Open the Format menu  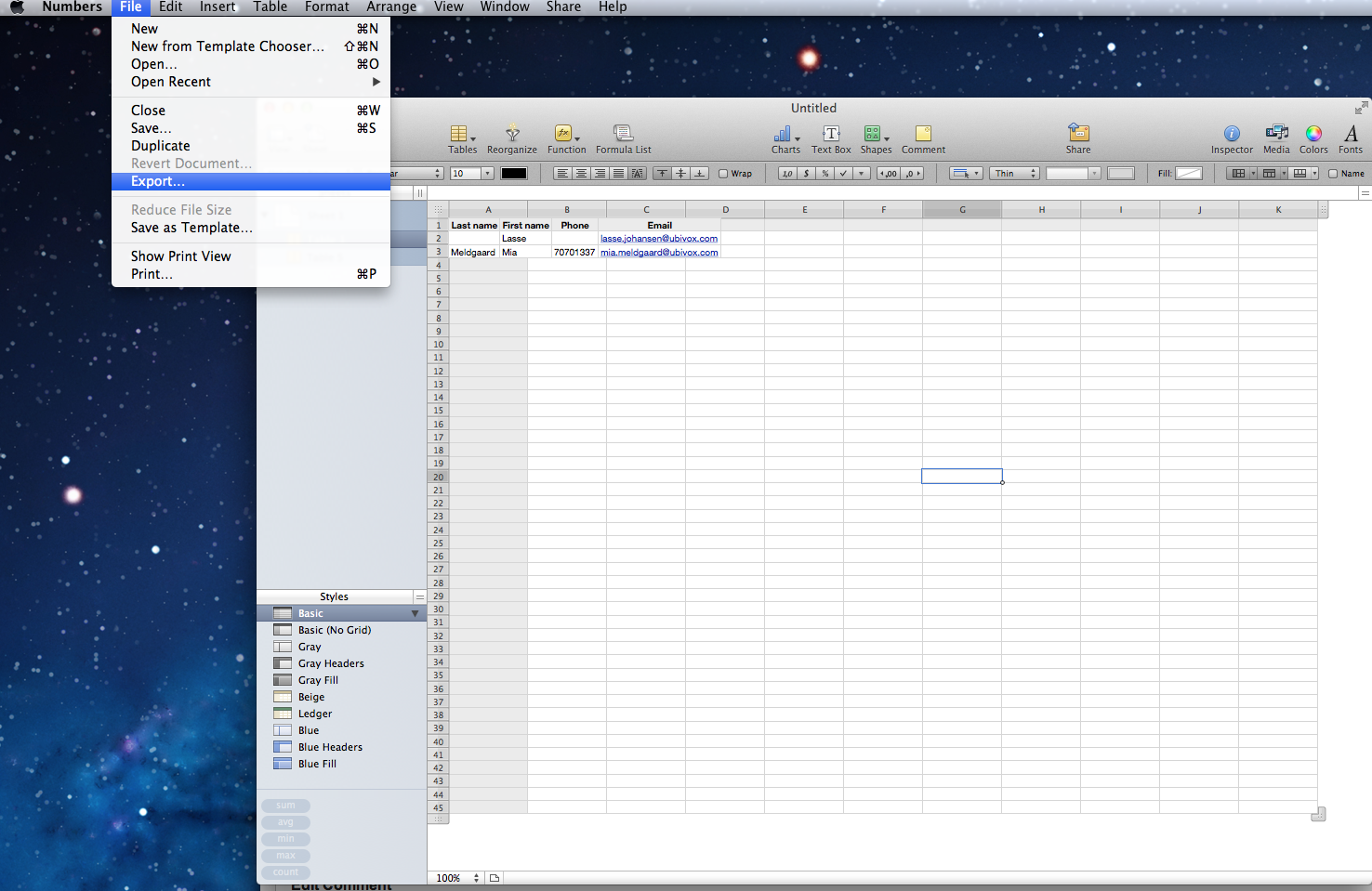pos(326,7)
